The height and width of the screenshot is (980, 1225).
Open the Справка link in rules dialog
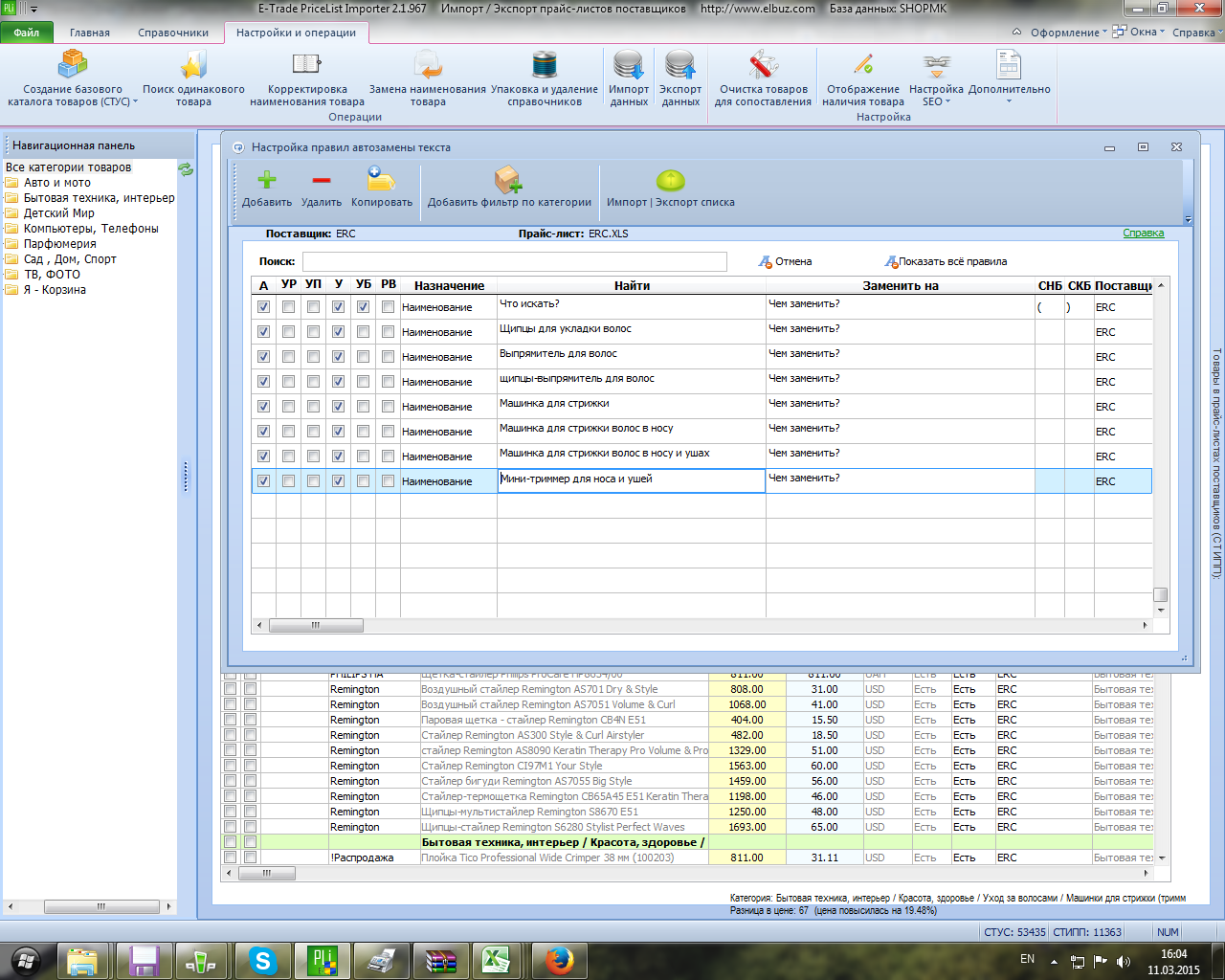(x=1144, y=234)
